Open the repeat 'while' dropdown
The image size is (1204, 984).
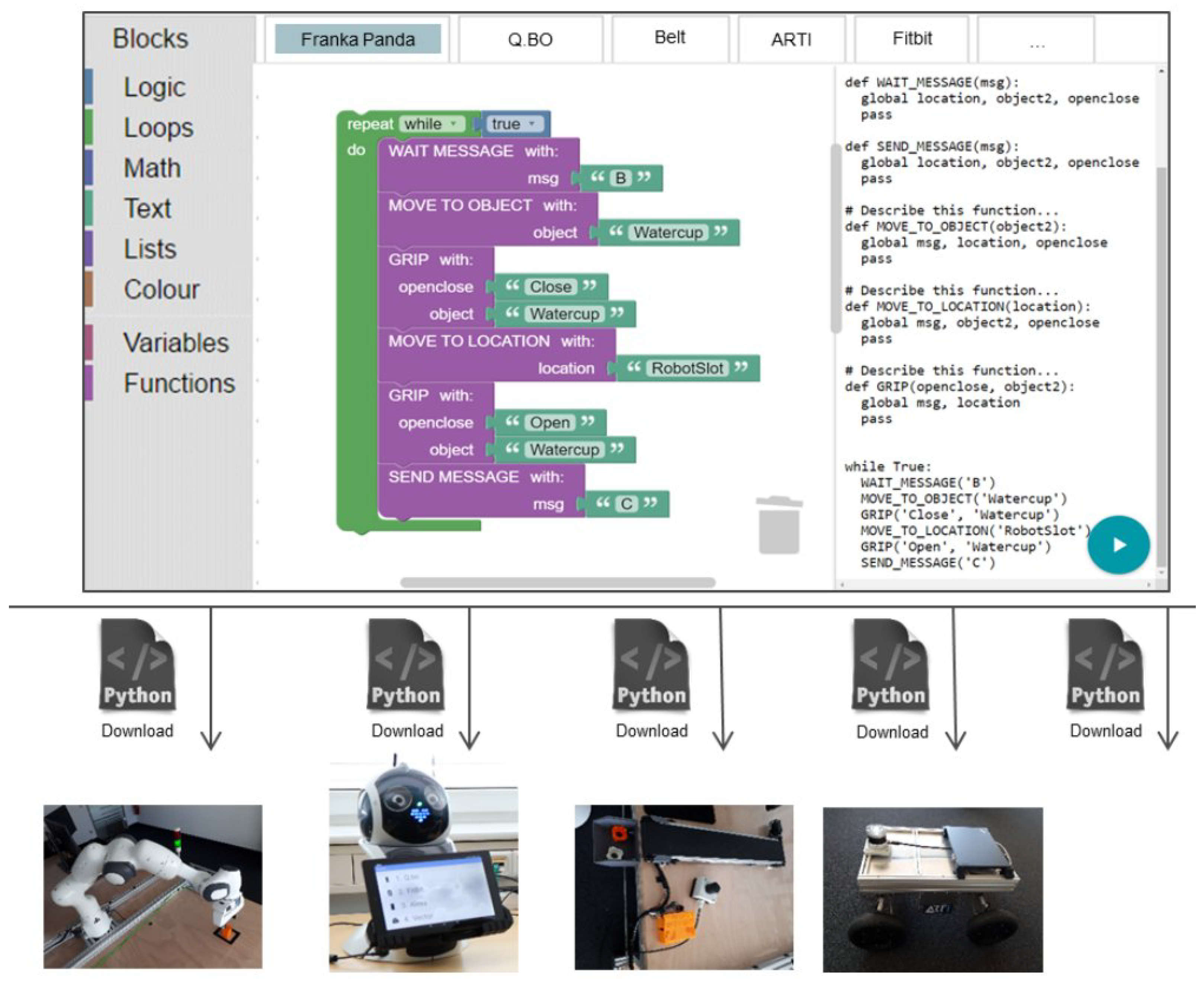click(x=432, y=123)
